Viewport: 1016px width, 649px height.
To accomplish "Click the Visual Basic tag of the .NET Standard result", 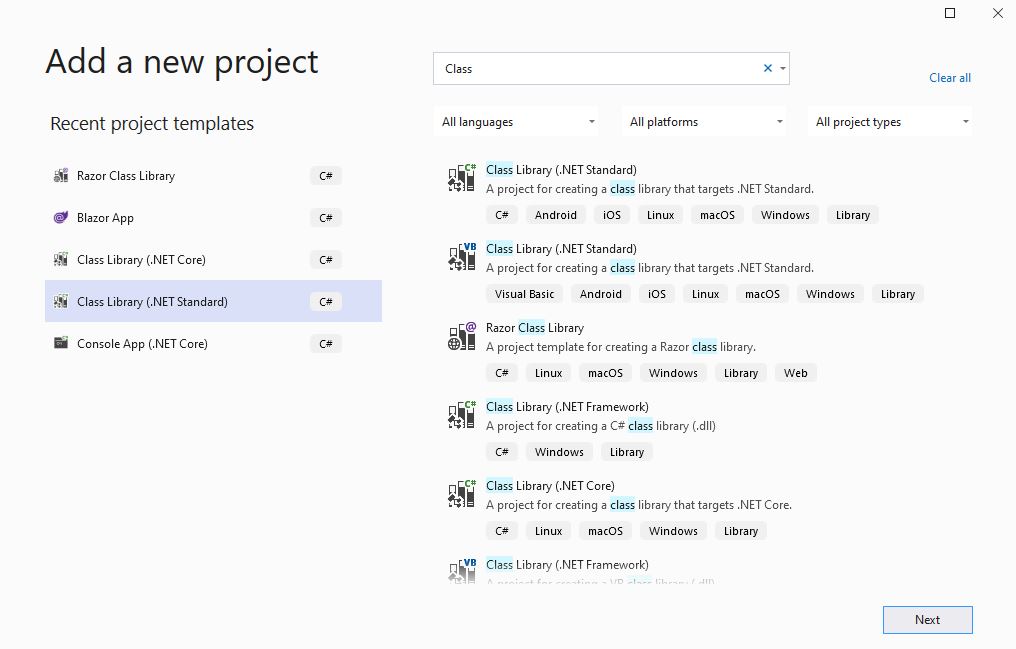I will point(524,294).
